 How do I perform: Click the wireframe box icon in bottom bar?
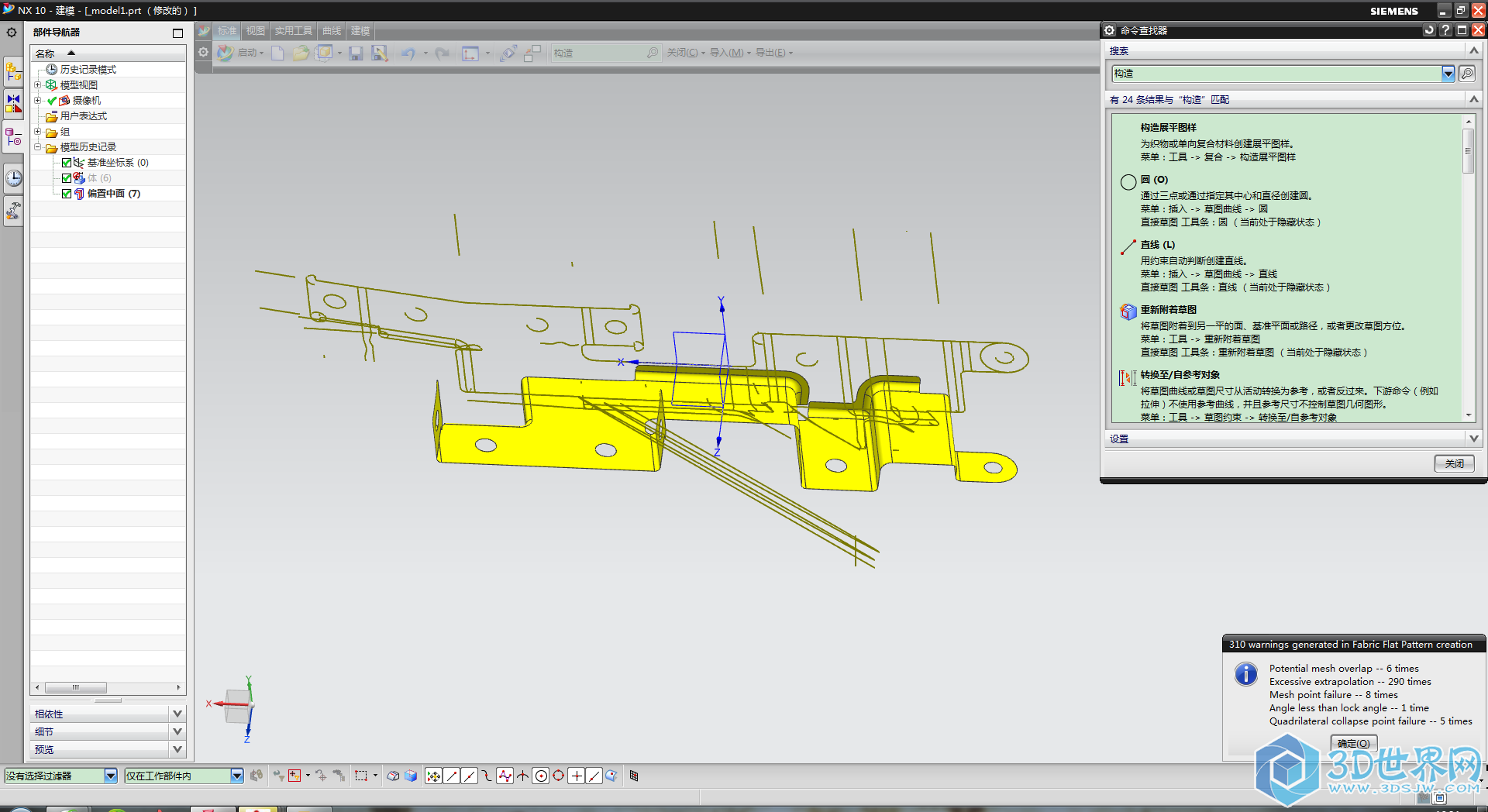pyautogui.click(x=393, y=776)
